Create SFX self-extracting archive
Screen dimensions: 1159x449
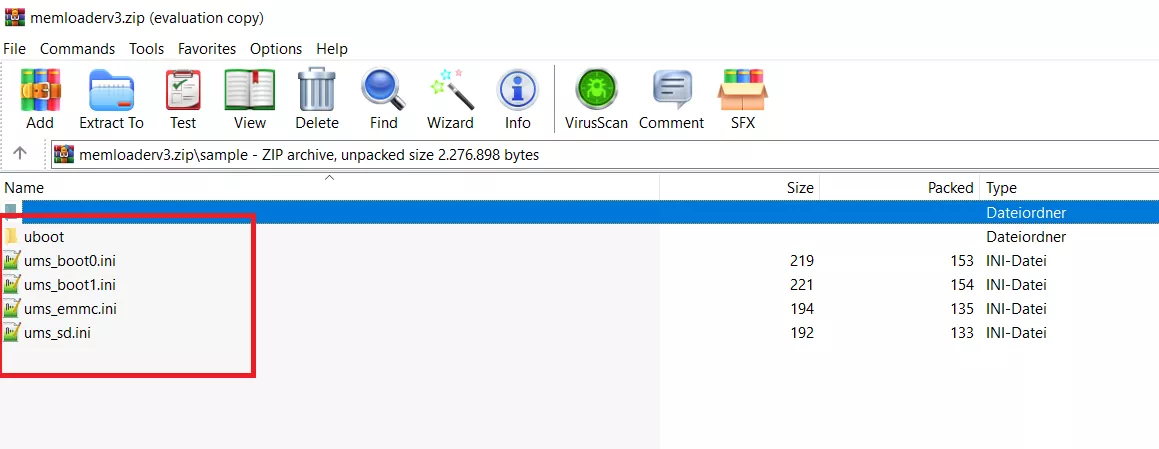[742, 99]
